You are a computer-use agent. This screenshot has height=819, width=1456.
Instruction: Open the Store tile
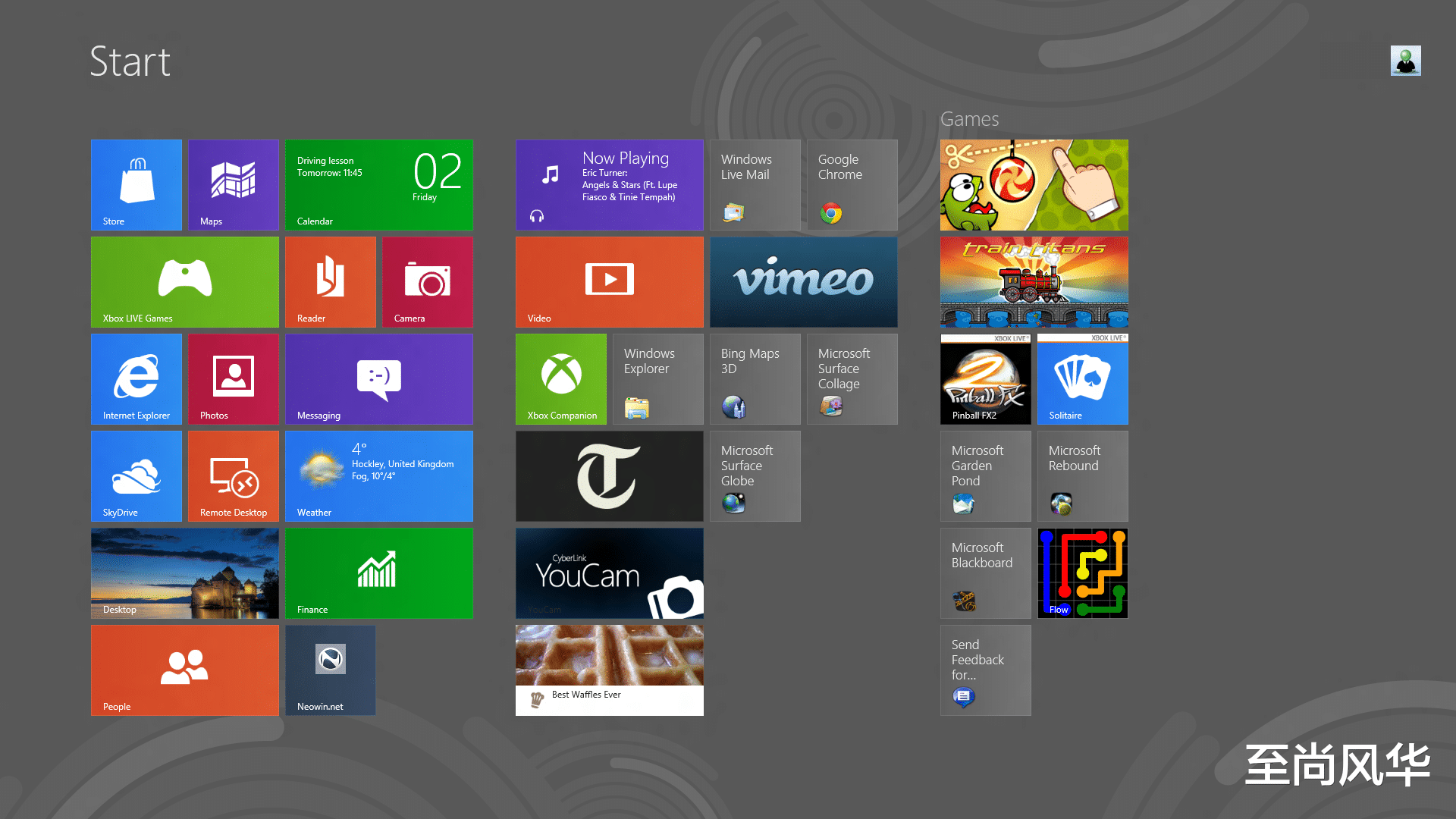(136, 184)
